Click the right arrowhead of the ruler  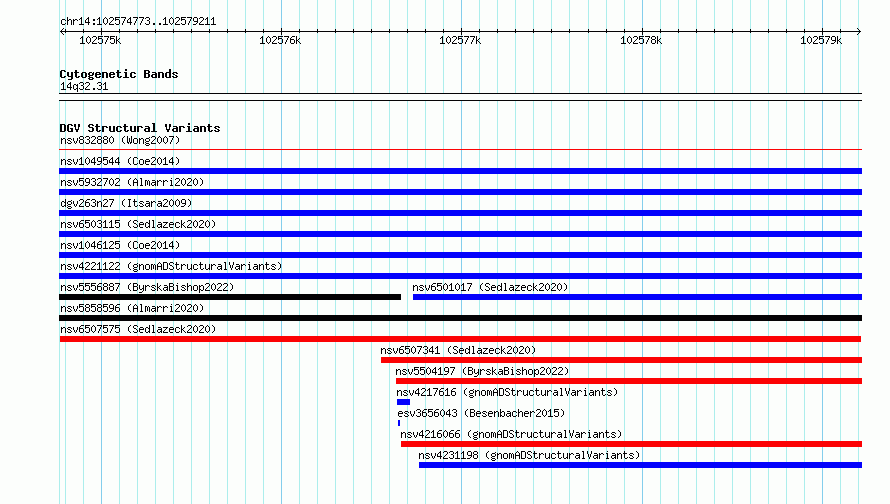point(859,32)
